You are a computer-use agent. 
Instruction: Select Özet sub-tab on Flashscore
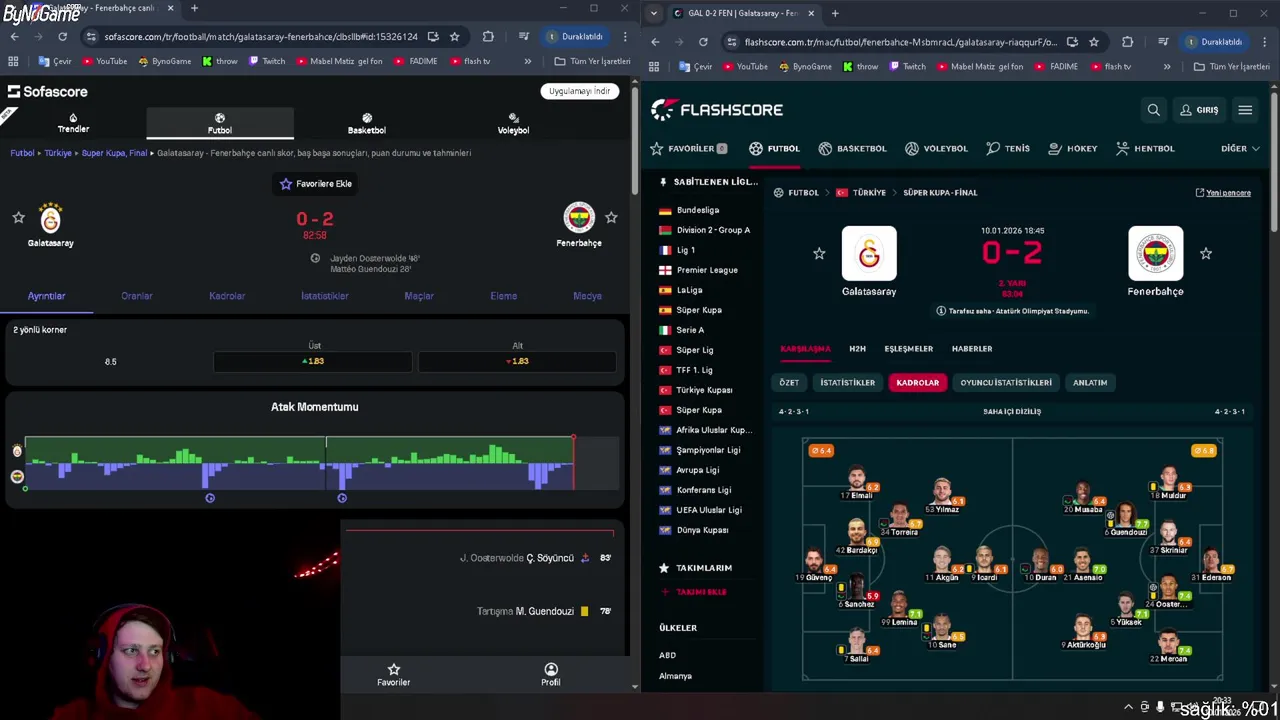(789, 383)
